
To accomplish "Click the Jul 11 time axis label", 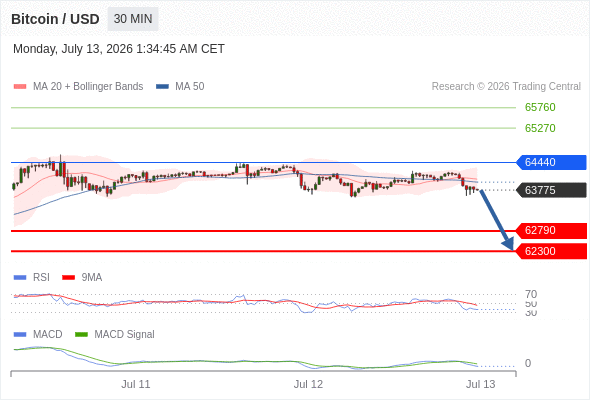I will click(x=135, y=384).
